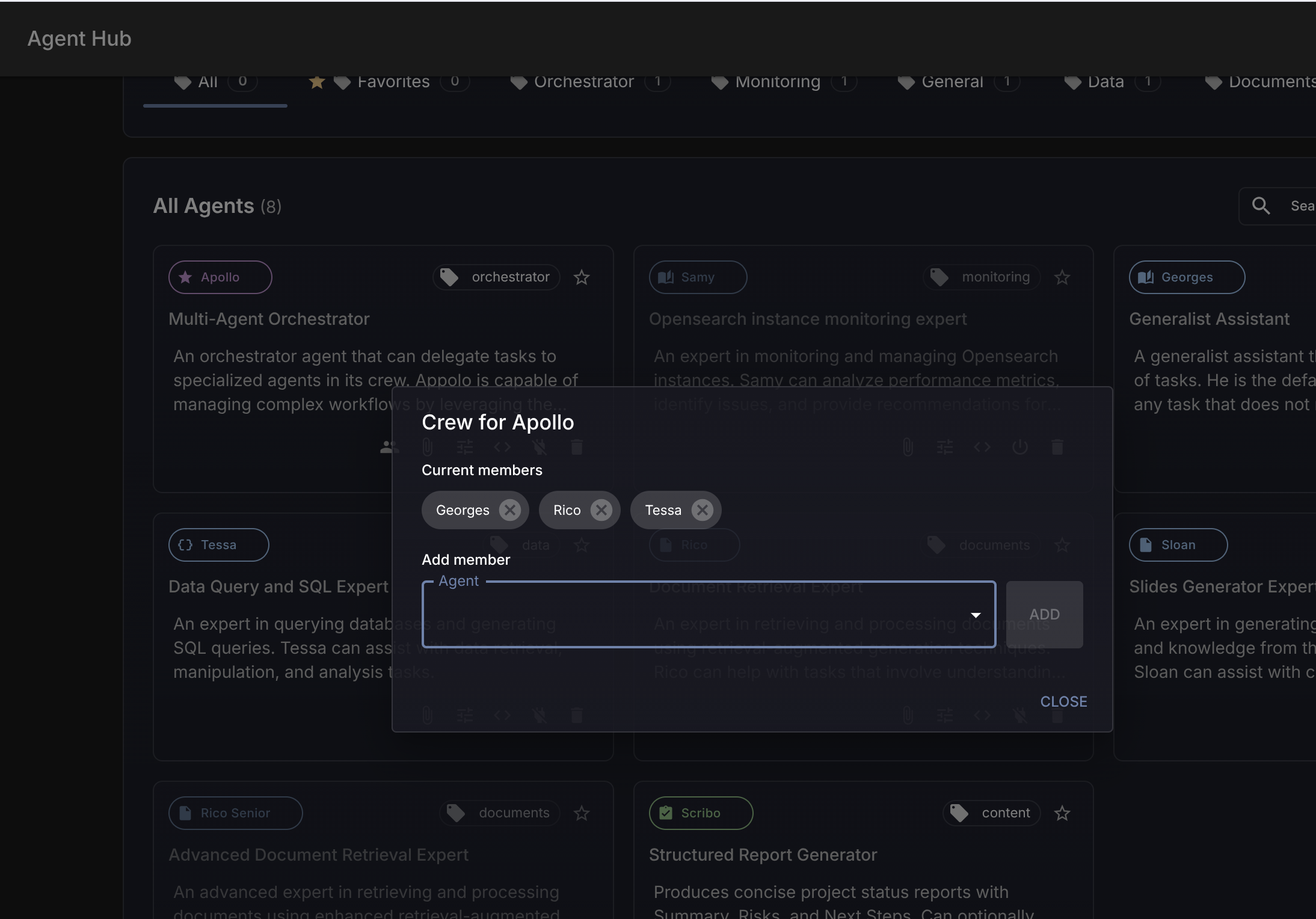Click Samy card's power icon

point(1019,447)
